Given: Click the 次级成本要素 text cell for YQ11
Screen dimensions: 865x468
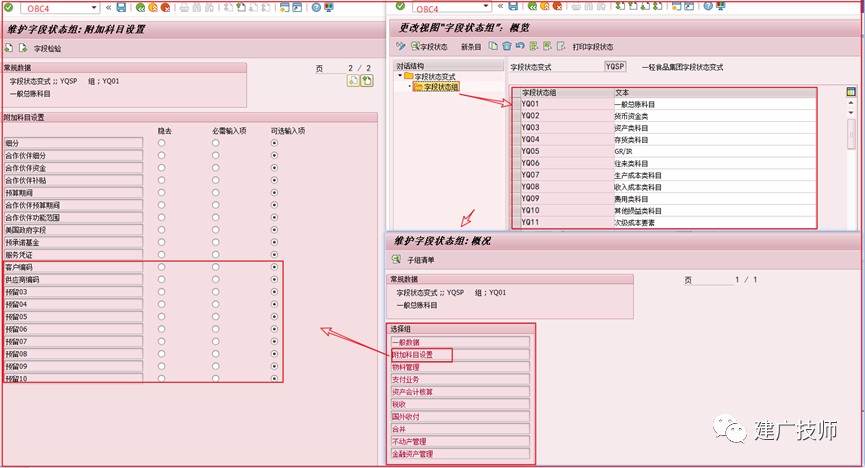Looking at the screenshot, I should 714,222.
